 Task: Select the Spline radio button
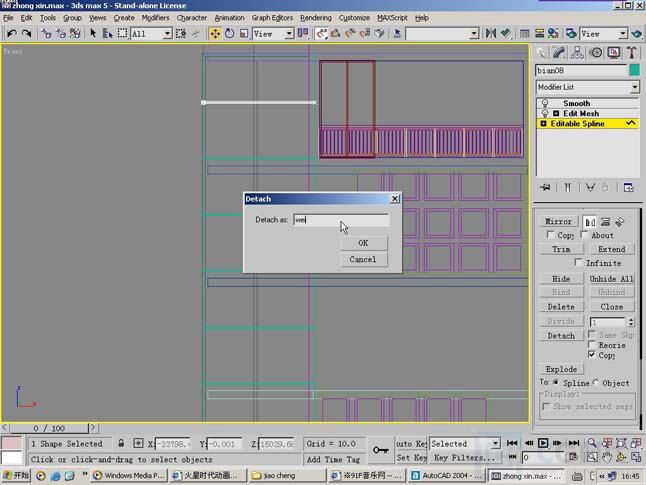pyautogui.click(x=556, y=382)
